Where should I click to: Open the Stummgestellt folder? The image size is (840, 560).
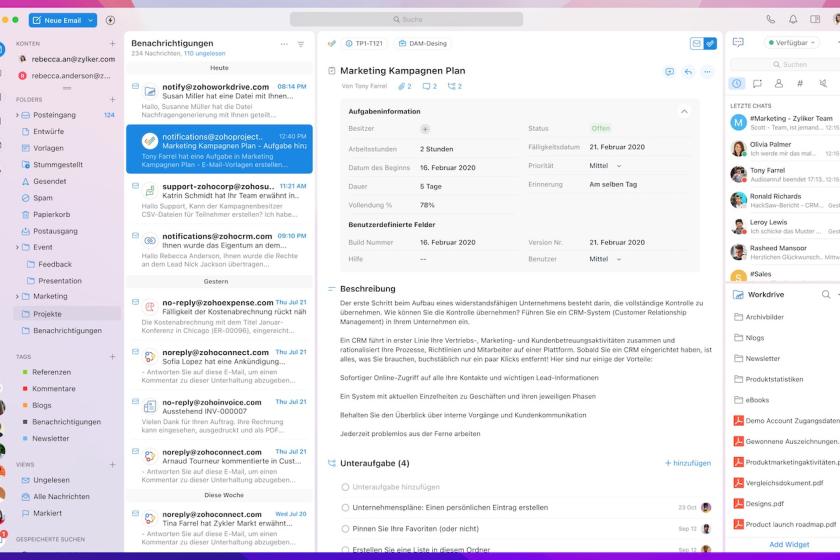(57, 165)
